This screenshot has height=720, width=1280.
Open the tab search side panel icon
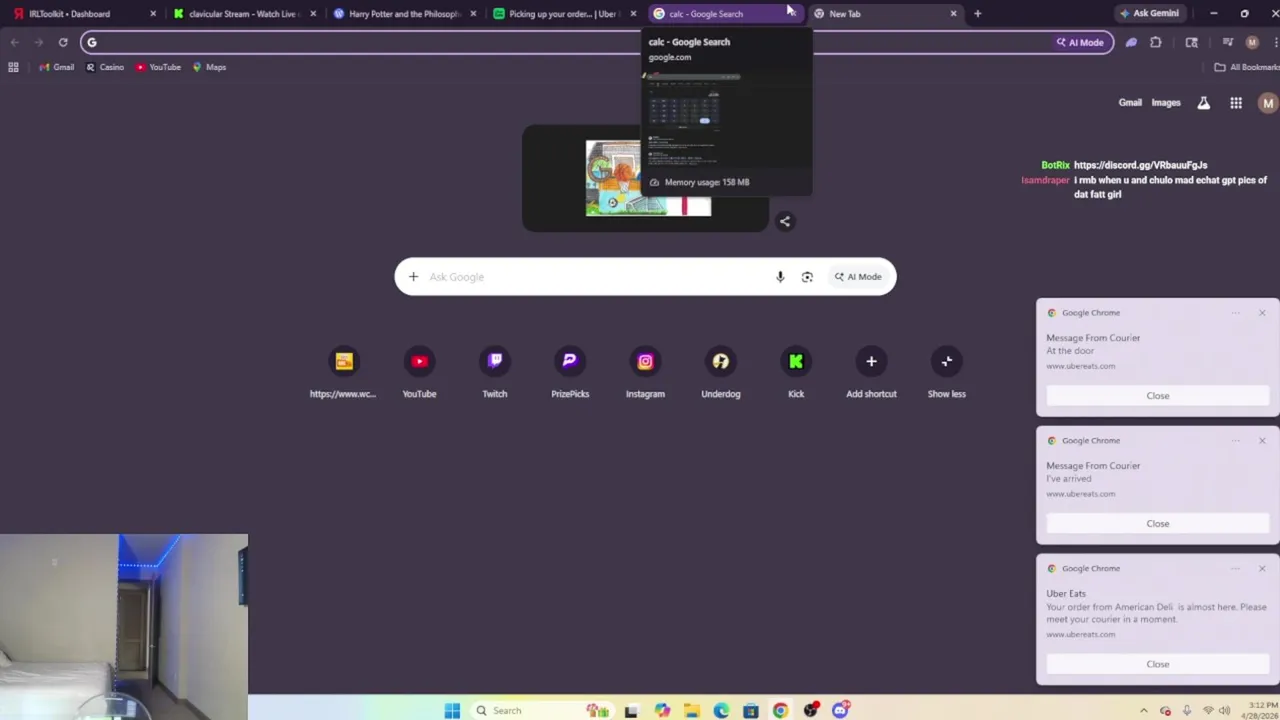pyautogui.click(x=1192, y=42)
